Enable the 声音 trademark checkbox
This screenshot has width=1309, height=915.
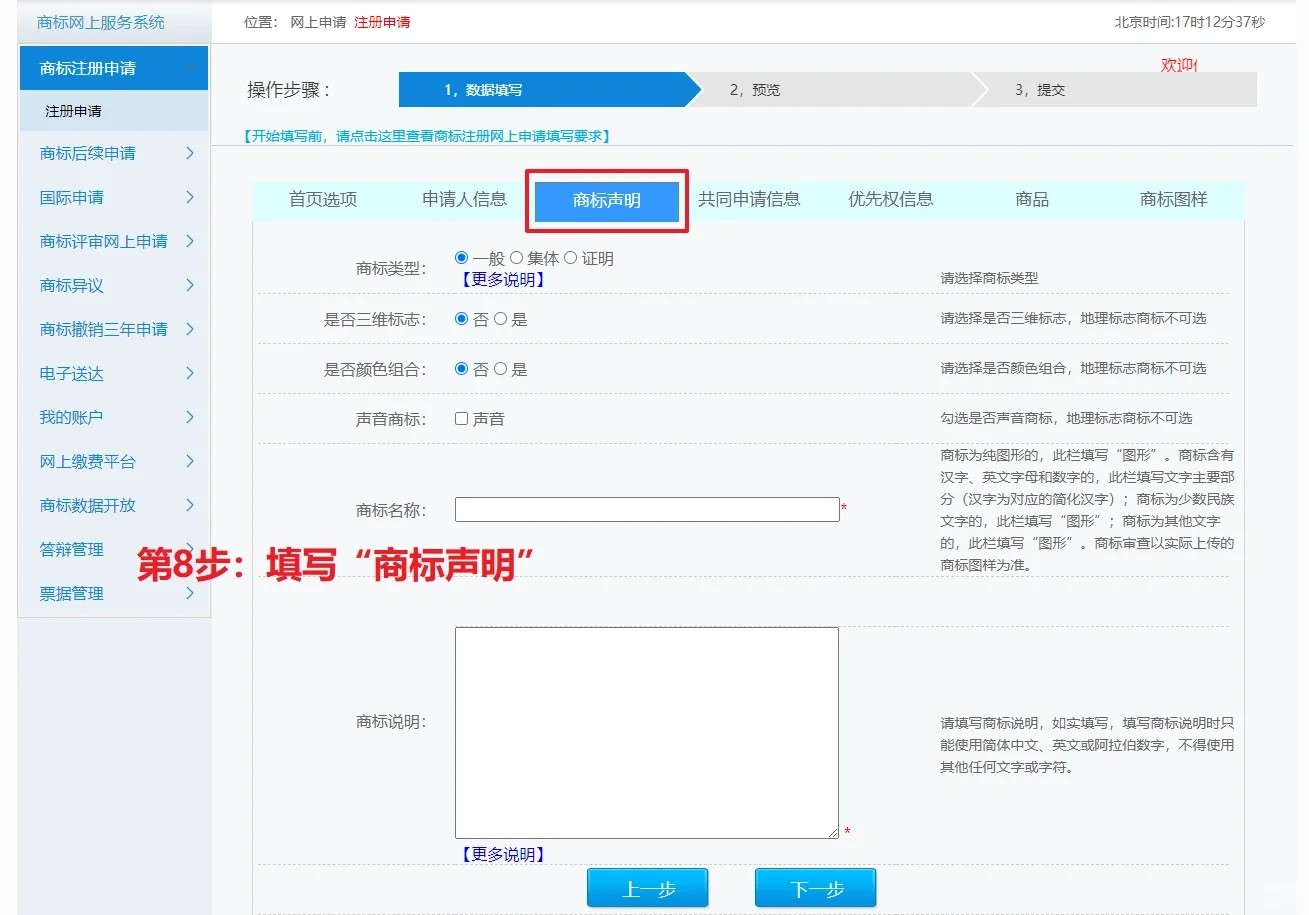462,419
